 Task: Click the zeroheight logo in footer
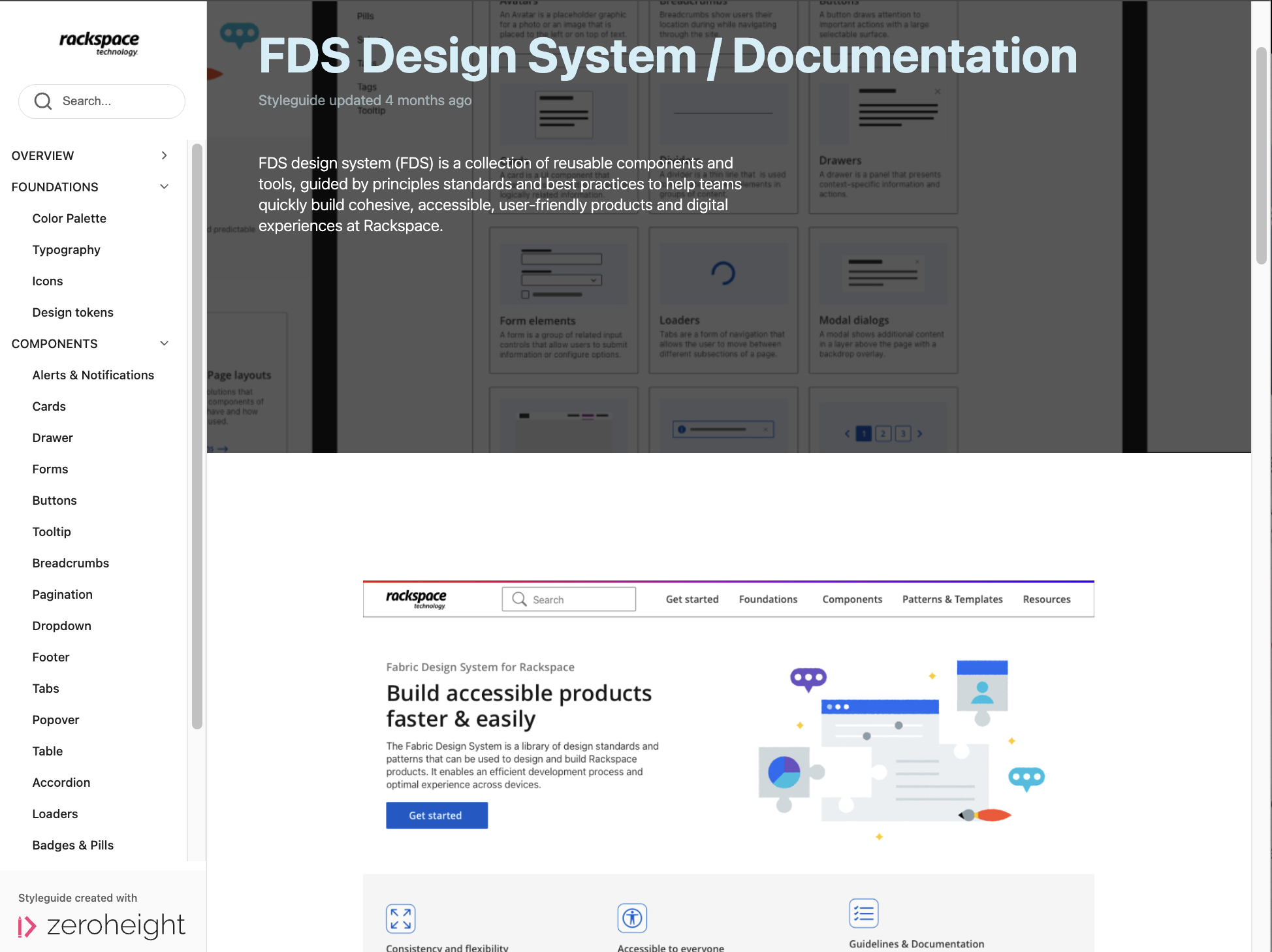coord(102,926)
